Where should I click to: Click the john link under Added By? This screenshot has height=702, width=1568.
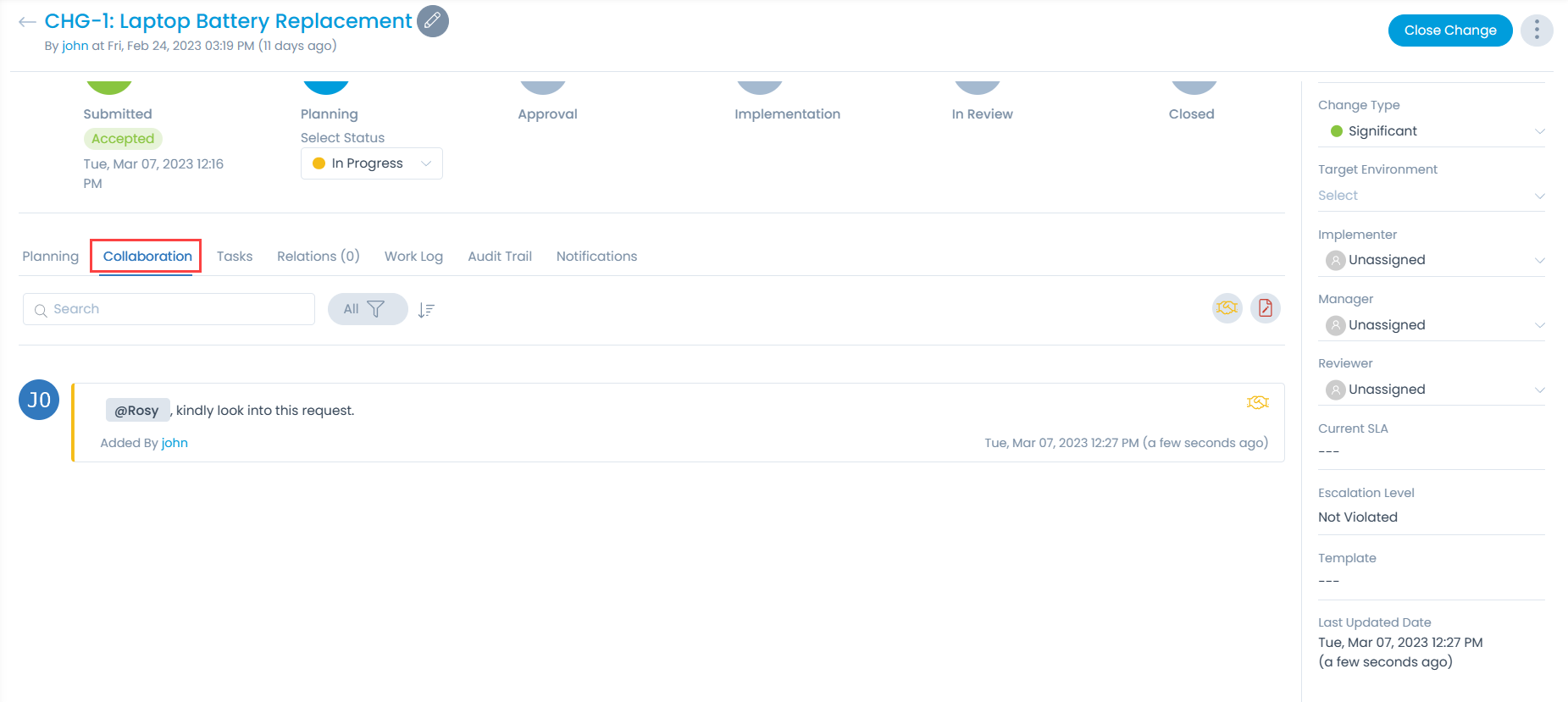[x=175, y=443]
